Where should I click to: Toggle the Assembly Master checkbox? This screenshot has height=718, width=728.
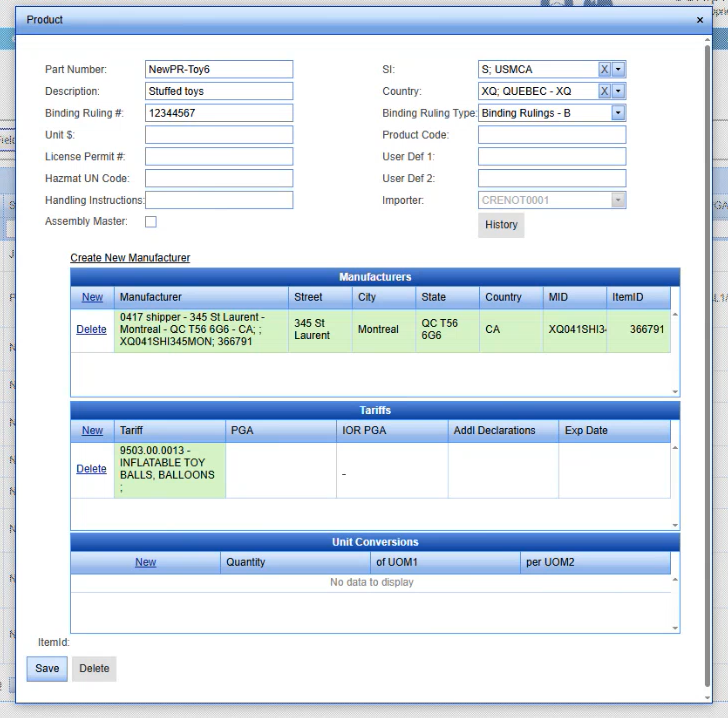coord(151,222)
